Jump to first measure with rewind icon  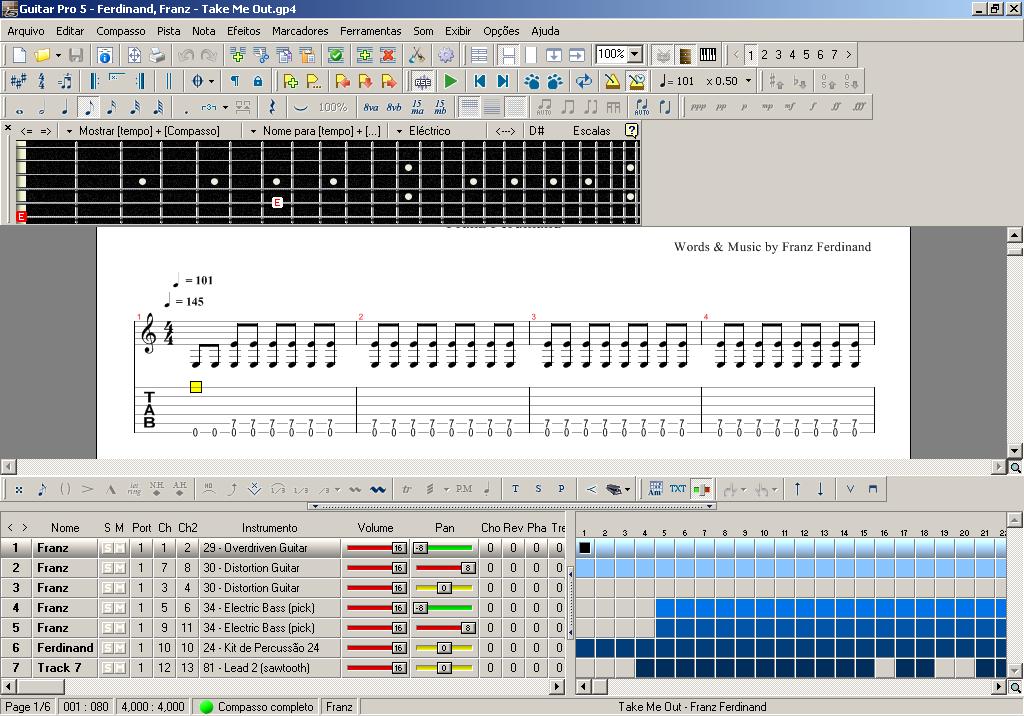(x=480, y=82)
